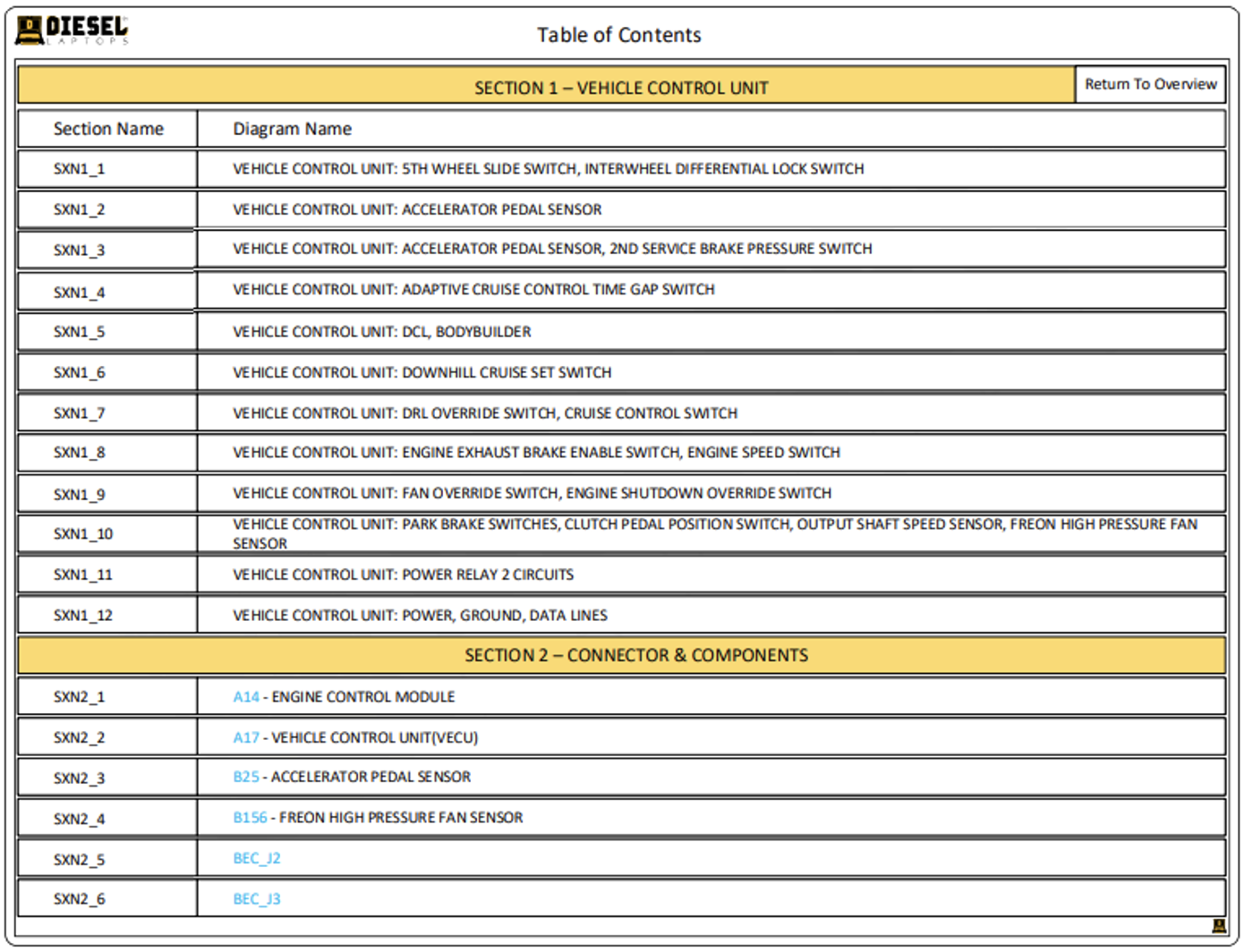Open the Power Relay 2 Circuits diagram
Viewport: 1244px width, 952px height.
[404, 574]
